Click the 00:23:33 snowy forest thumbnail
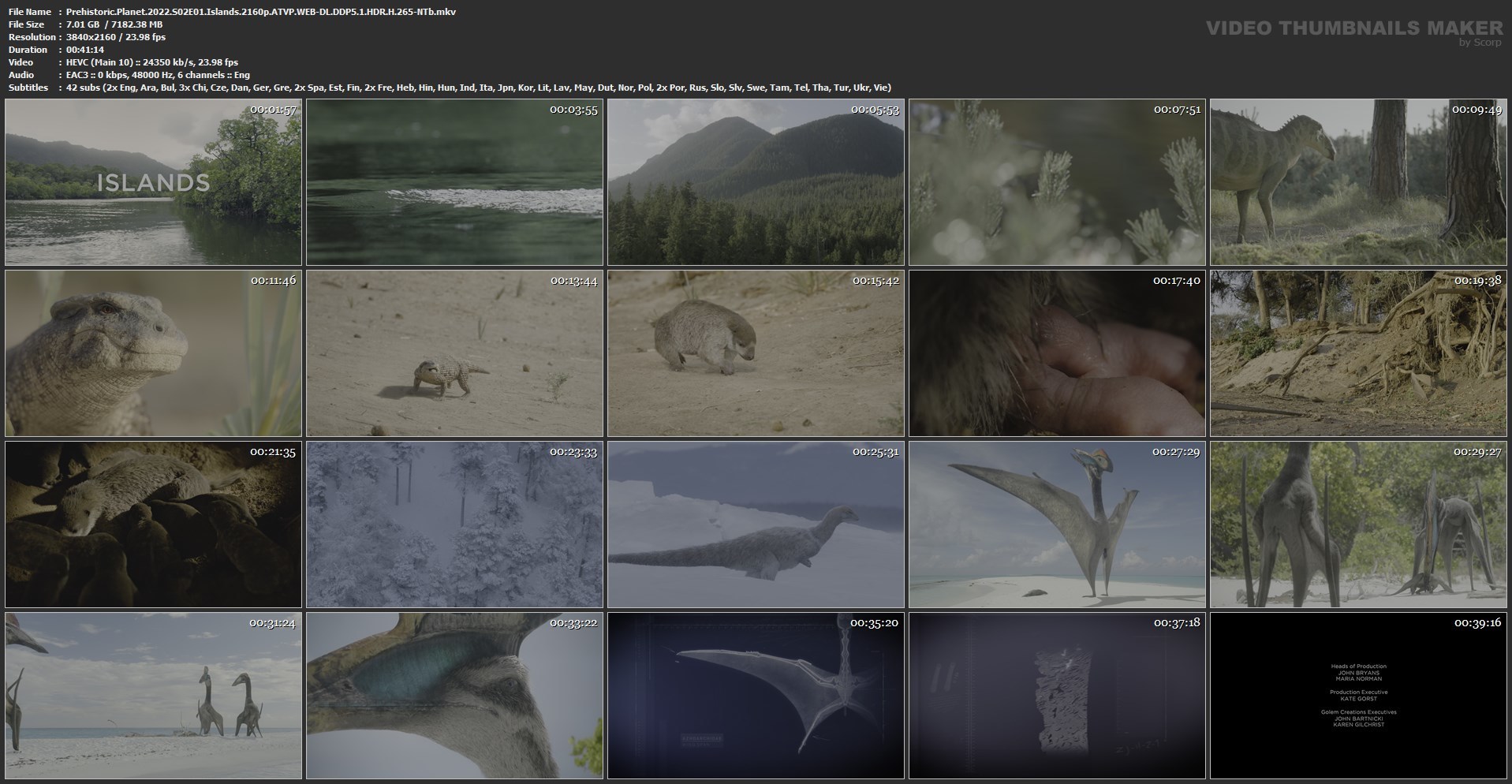 click(x=454, y=525)
